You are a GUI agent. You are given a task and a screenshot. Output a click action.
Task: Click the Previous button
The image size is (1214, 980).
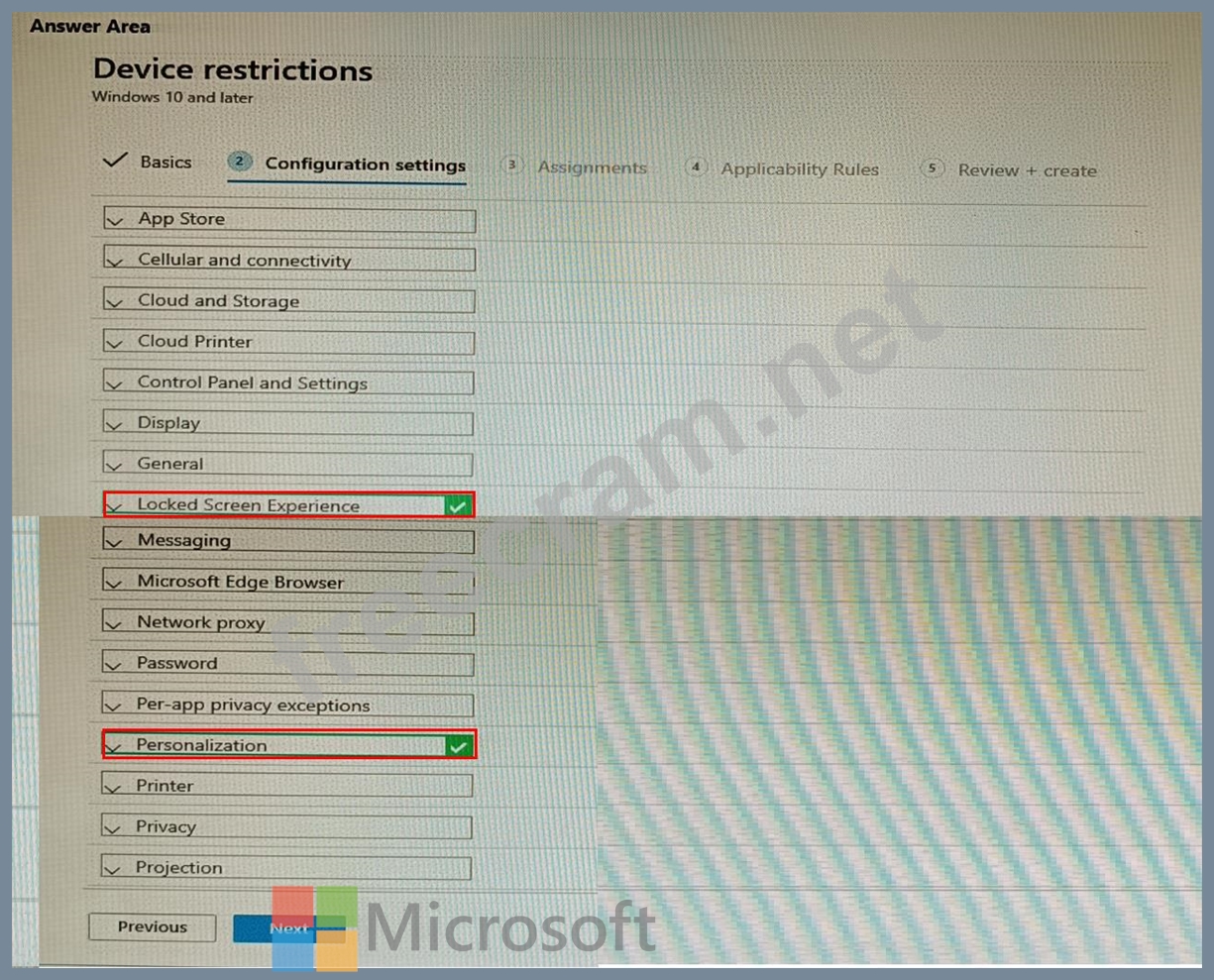(152, 927)
